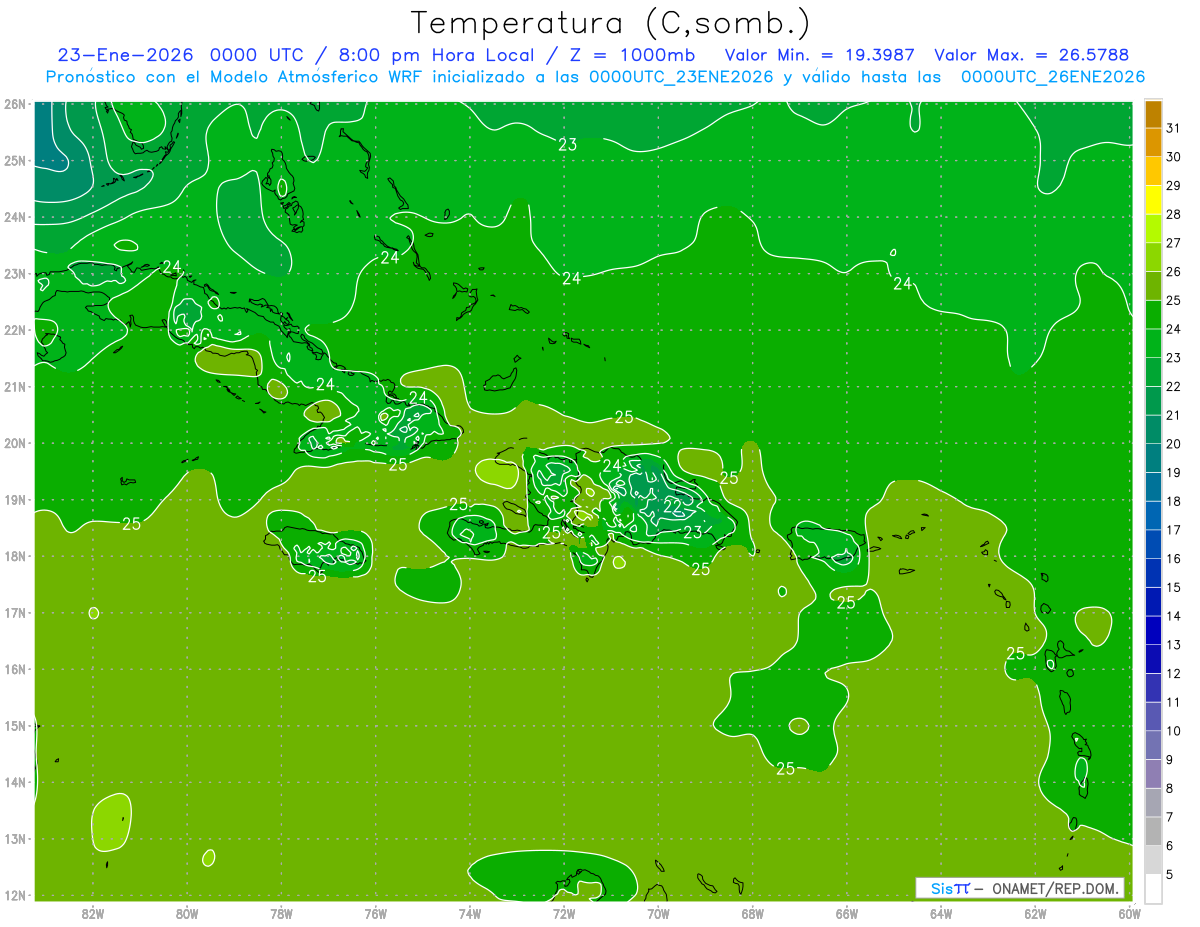Click the legend value '5'

pos(1170,875)
